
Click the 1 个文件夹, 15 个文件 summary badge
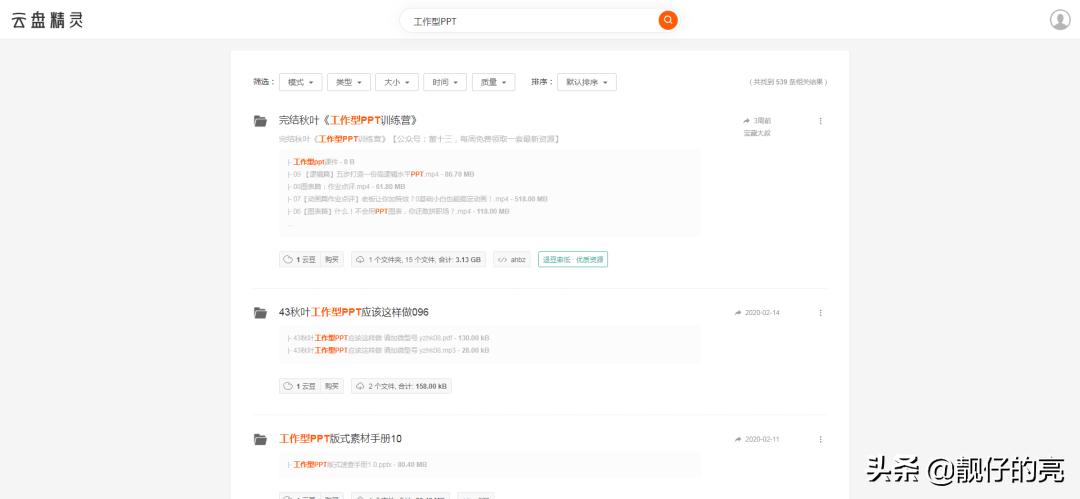coord(419,259)
